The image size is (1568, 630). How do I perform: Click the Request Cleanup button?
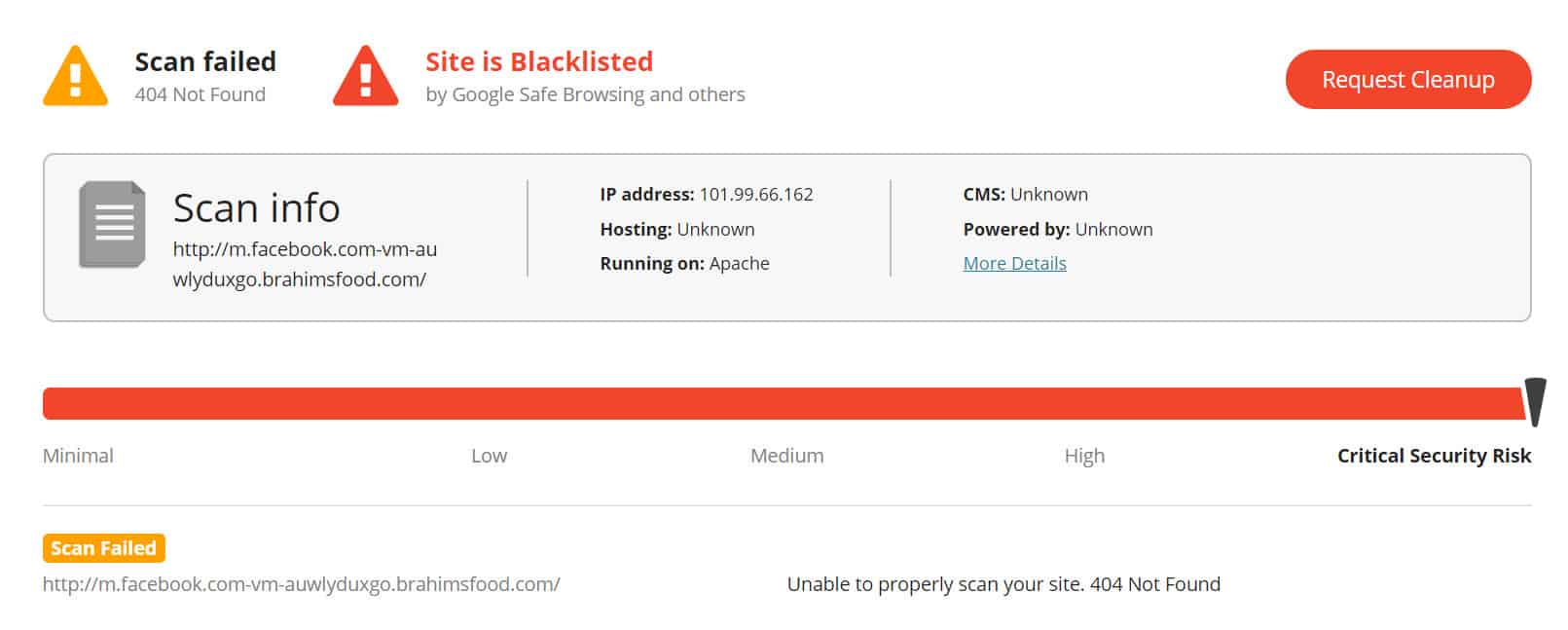pyautogui.click(x=1407, y=79)
